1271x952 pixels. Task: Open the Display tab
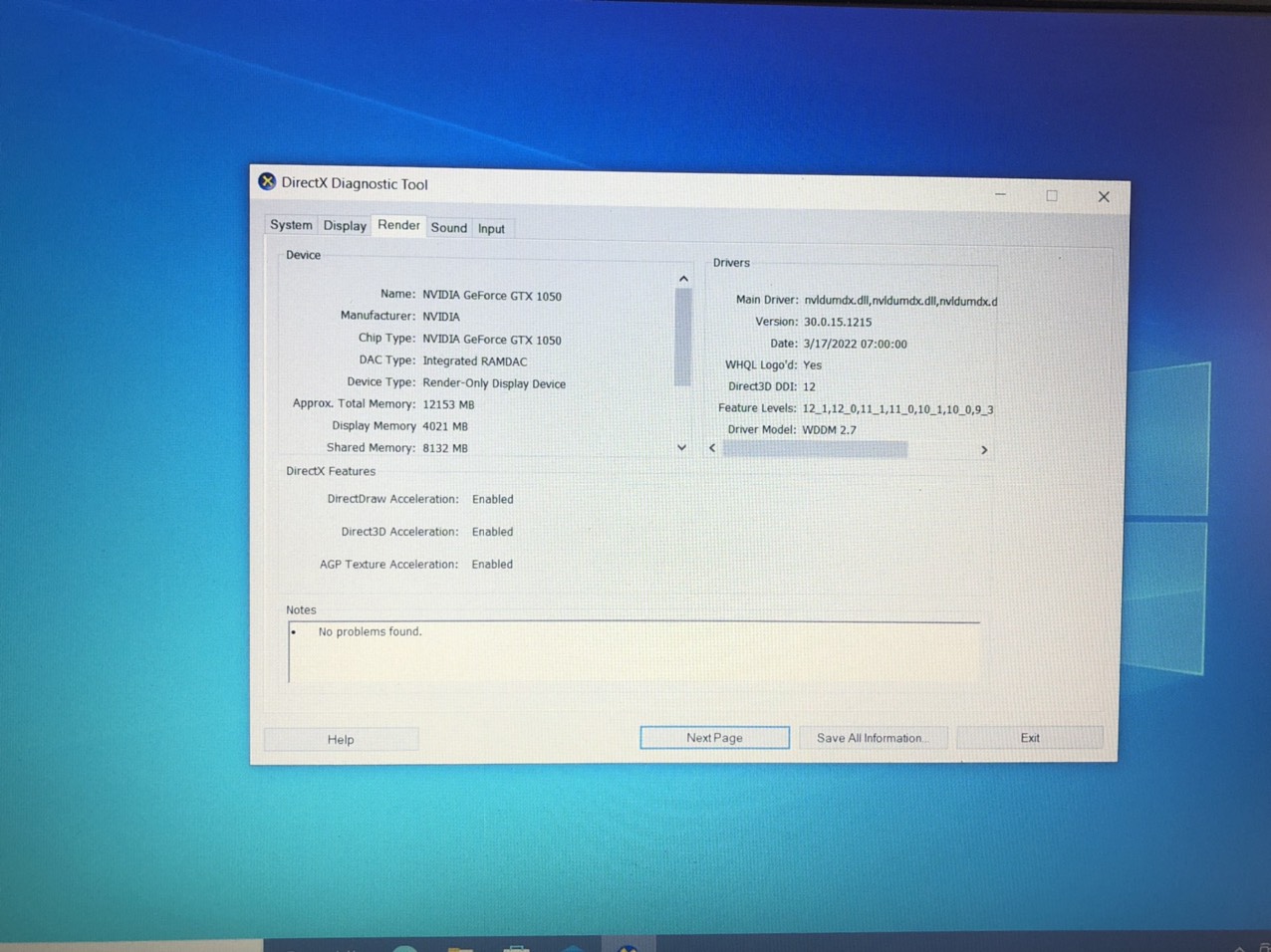(345, 226)
